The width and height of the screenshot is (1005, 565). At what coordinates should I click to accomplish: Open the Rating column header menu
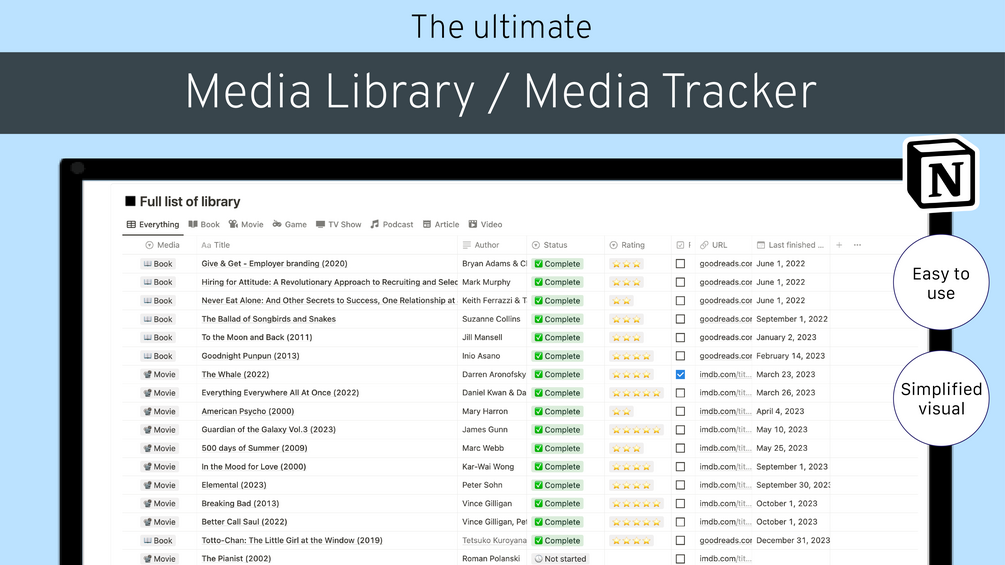click(x=627, y=245)
